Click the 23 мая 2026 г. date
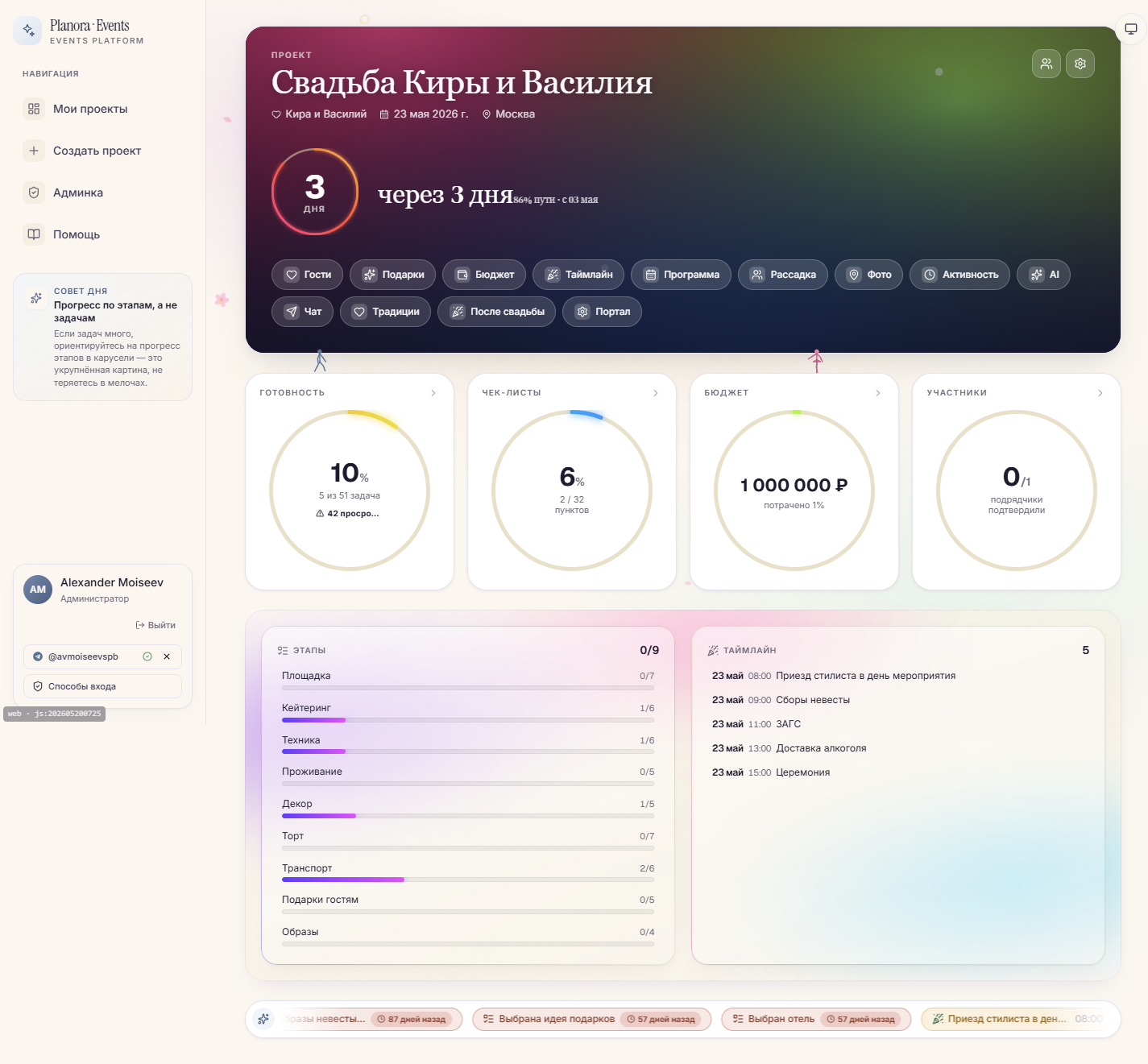 point(424,114)
